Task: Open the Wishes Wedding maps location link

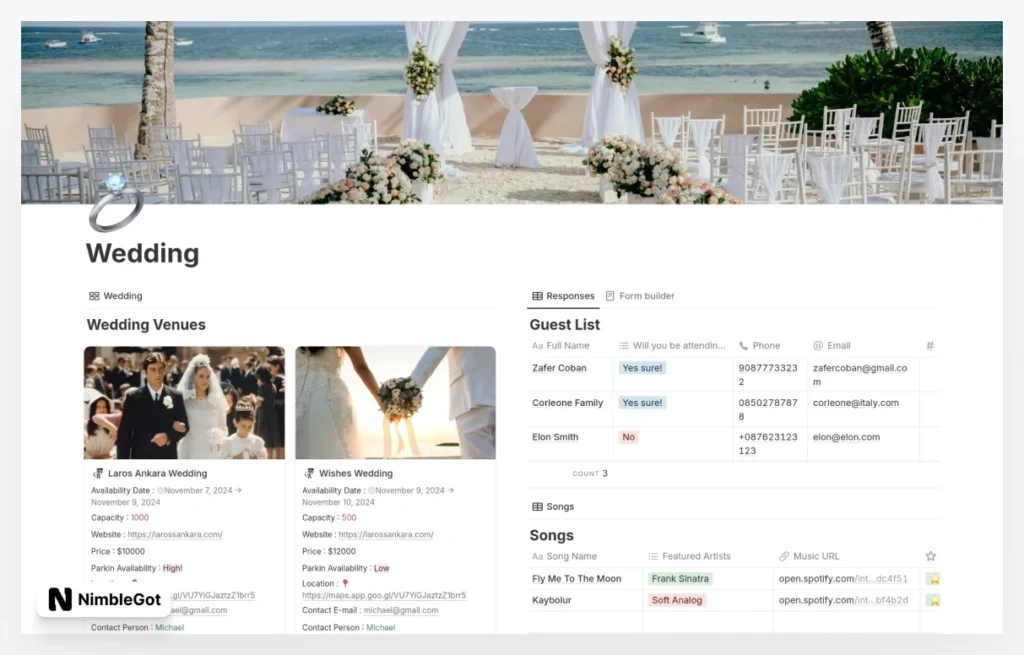Action: [384, 596]
